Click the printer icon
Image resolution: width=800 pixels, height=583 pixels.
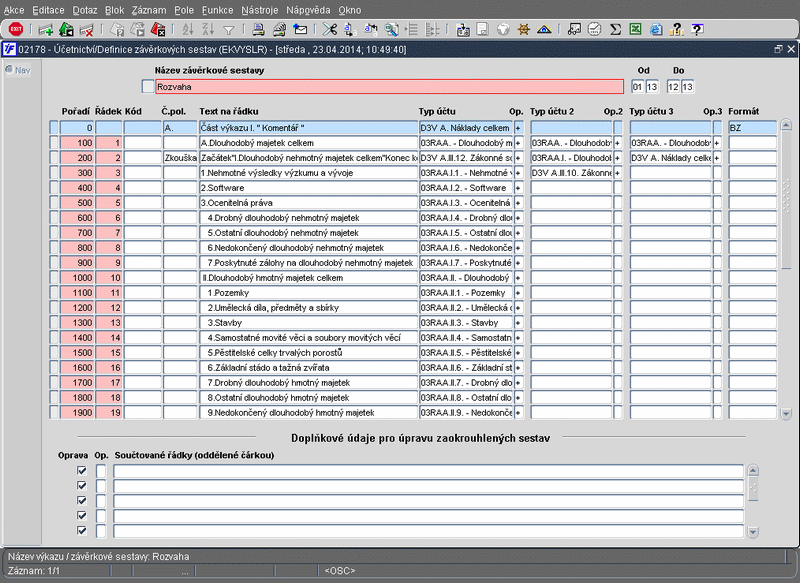(259, 30)
